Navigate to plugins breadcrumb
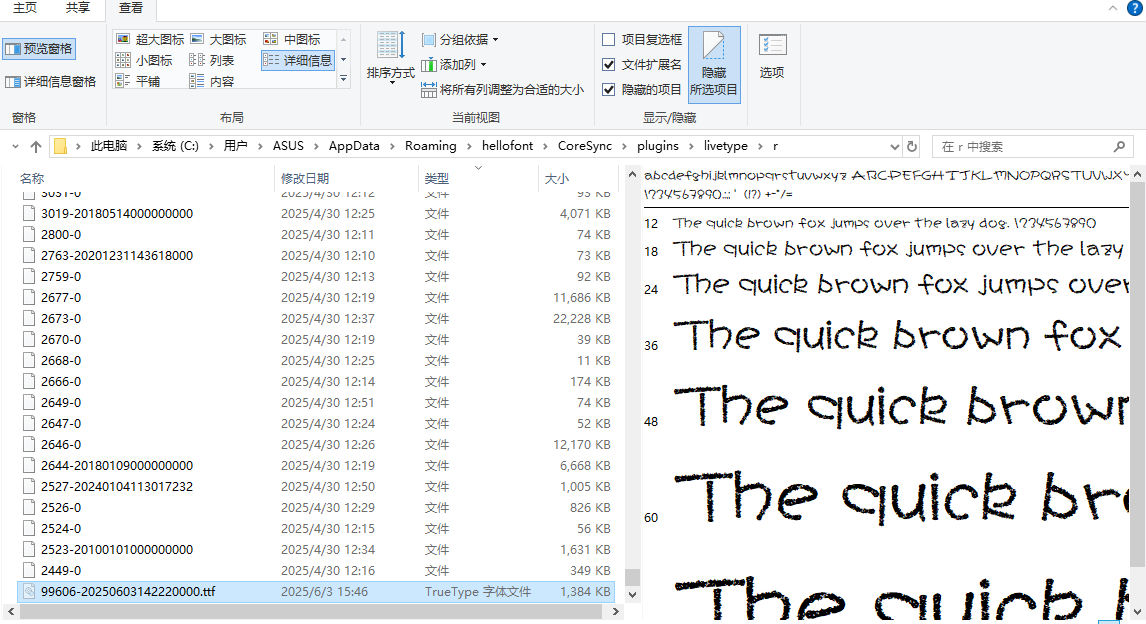Viewport: 1146px width, 624px height. pyautogui.click(x=658, y=146)
